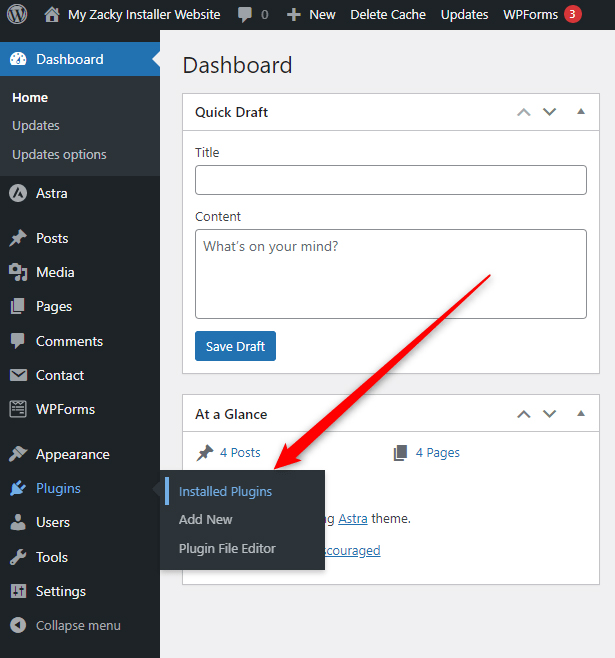This screenshot has width=615, height=658.
Task: Open Updates options submenu item
Action: tap(59, 154)
